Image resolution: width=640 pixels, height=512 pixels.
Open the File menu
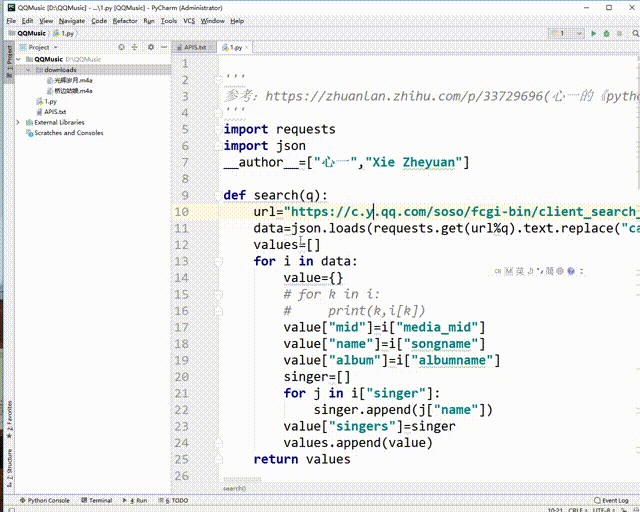click(x=11, y=21)
